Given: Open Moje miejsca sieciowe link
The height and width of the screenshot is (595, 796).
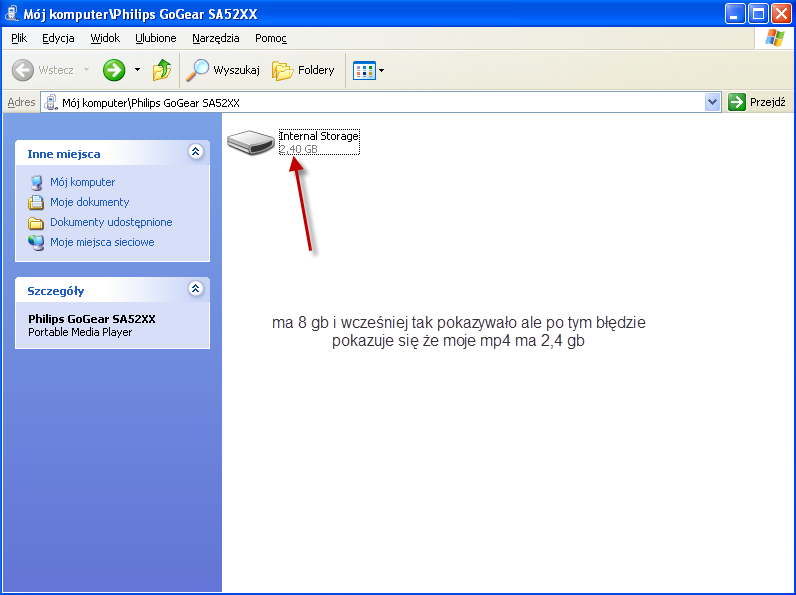Looking at the screenshot, I should tap(102, 242).
